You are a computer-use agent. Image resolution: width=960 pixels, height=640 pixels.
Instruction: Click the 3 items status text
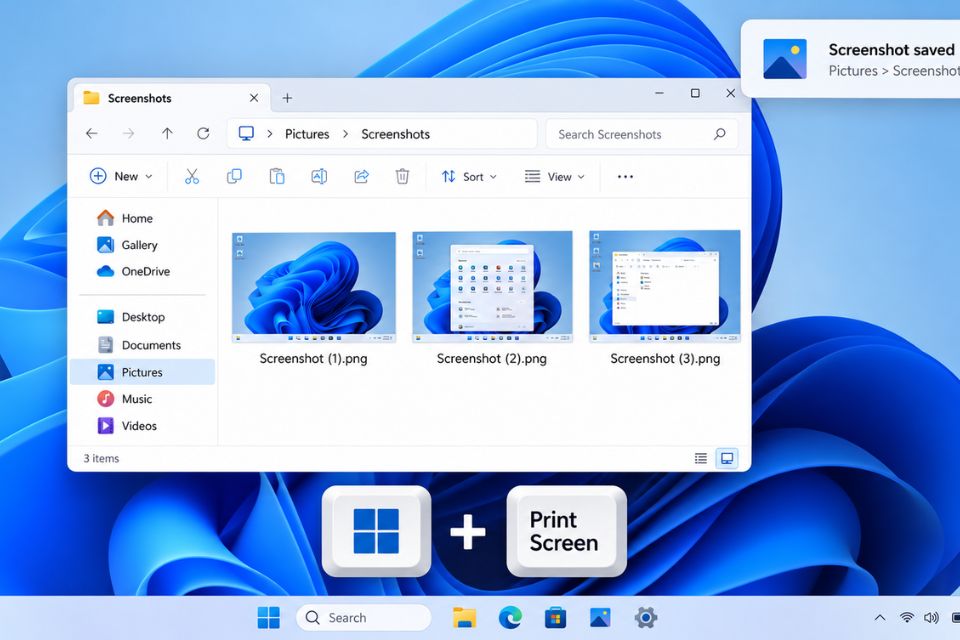point(101,458)
